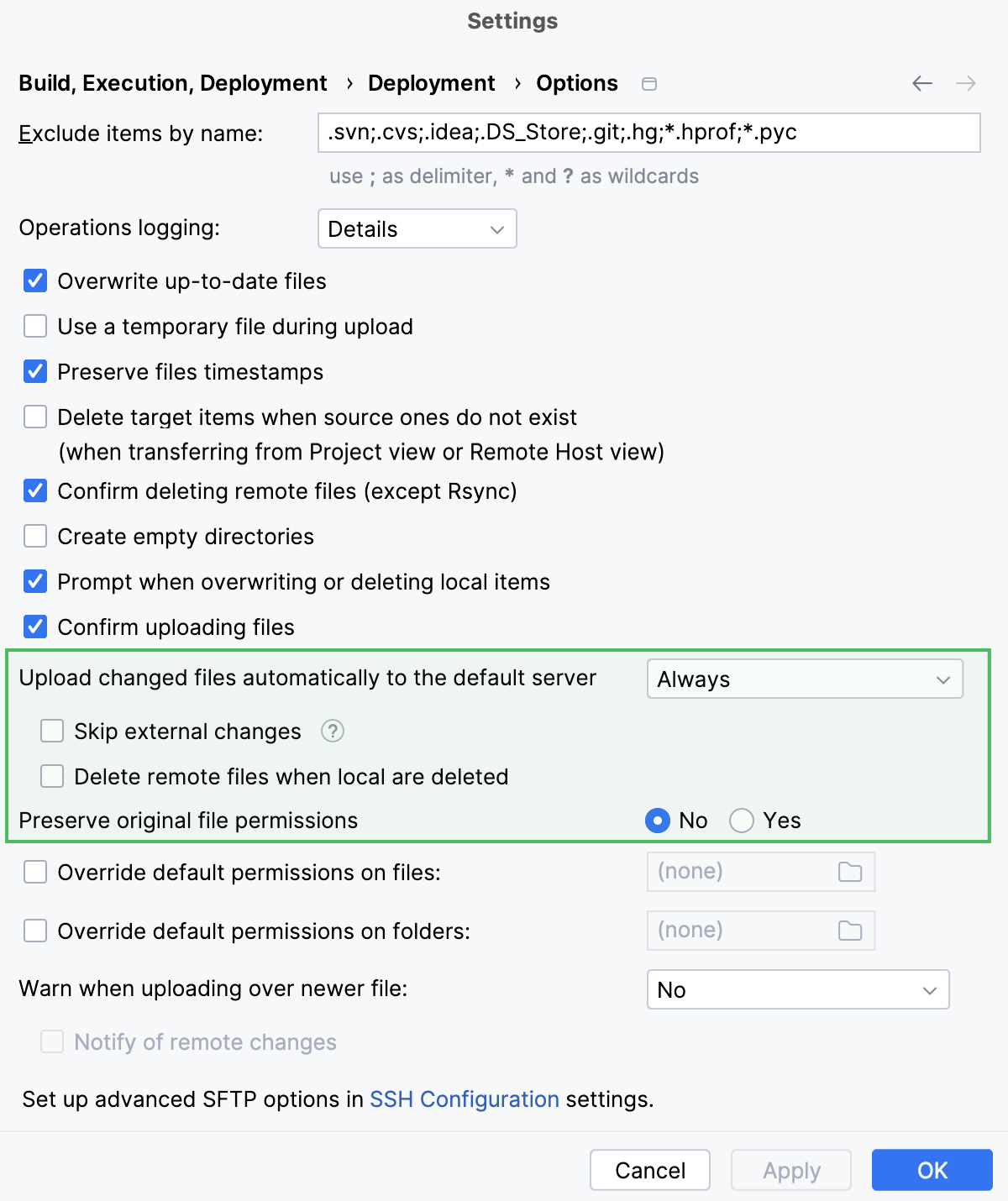Screen dimensions: 1008x1201
Task: Enable Delete remote files when local are deleted
Action: (x=51, y=776)
